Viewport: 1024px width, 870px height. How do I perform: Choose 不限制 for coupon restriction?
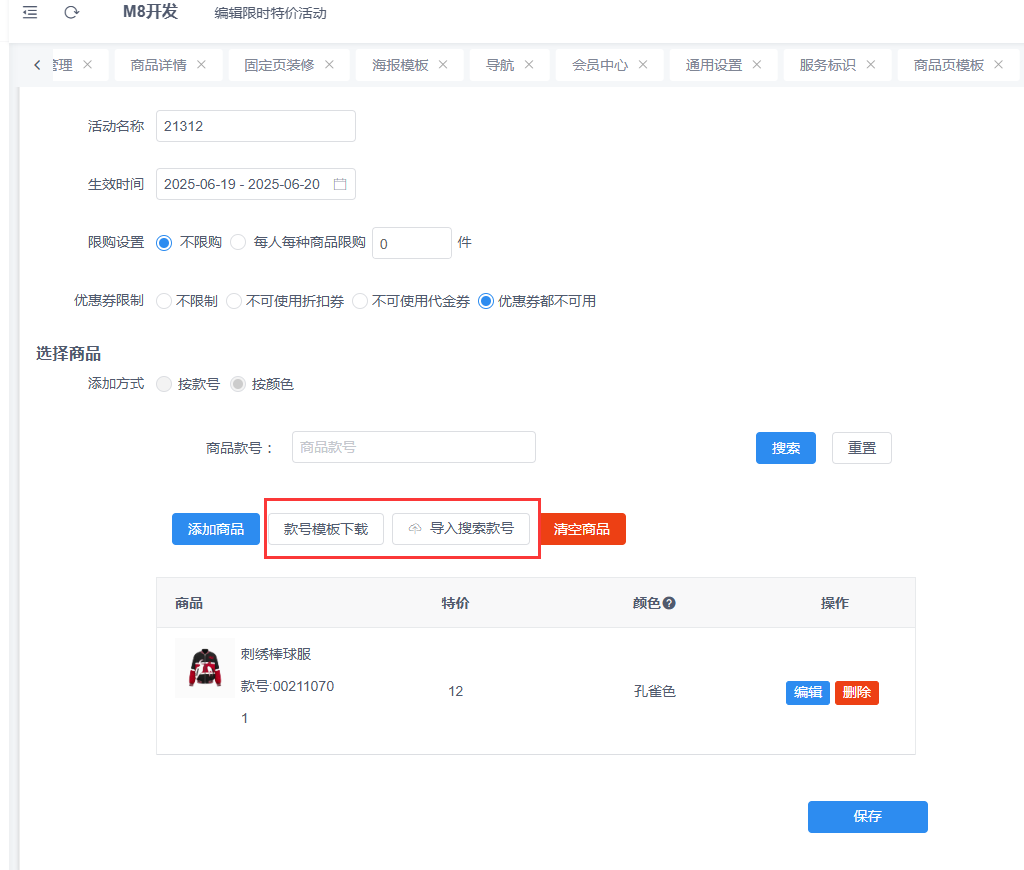tap(164, 301)
